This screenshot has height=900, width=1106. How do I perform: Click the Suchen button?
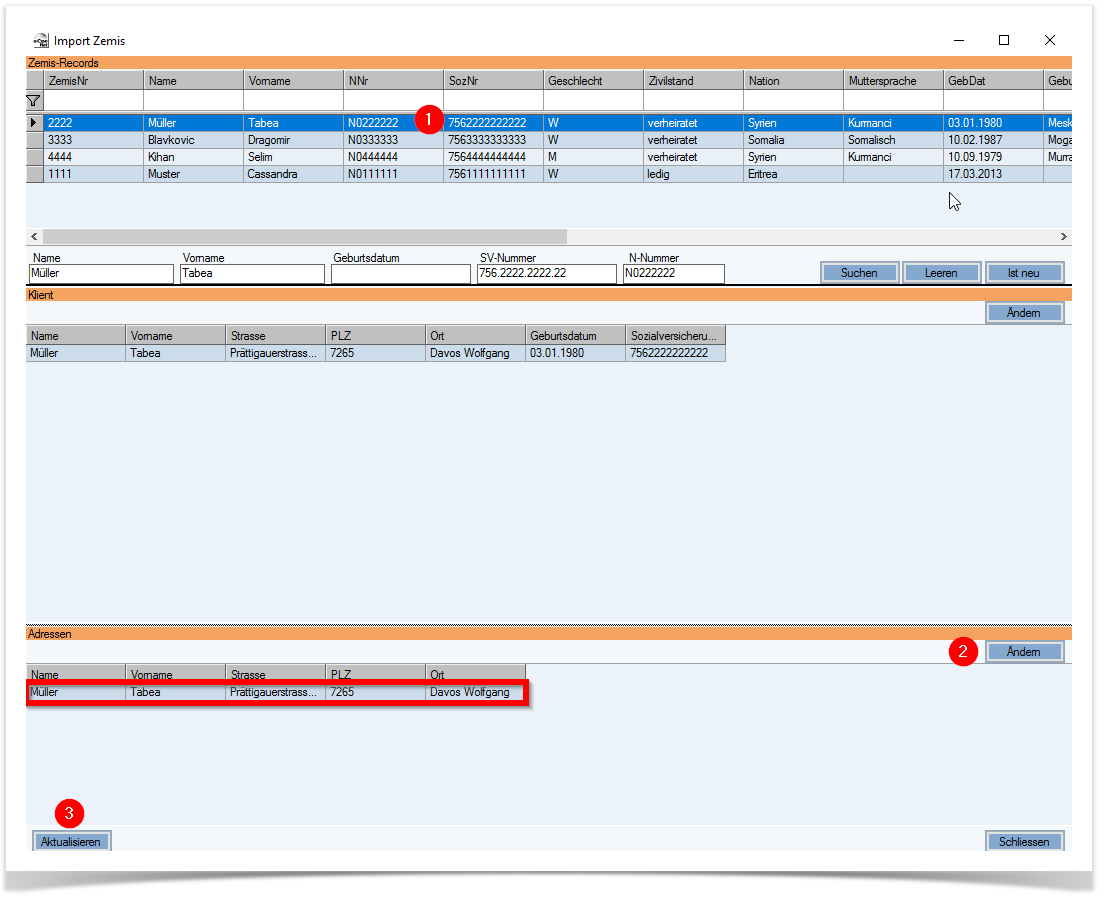(859, 273)
